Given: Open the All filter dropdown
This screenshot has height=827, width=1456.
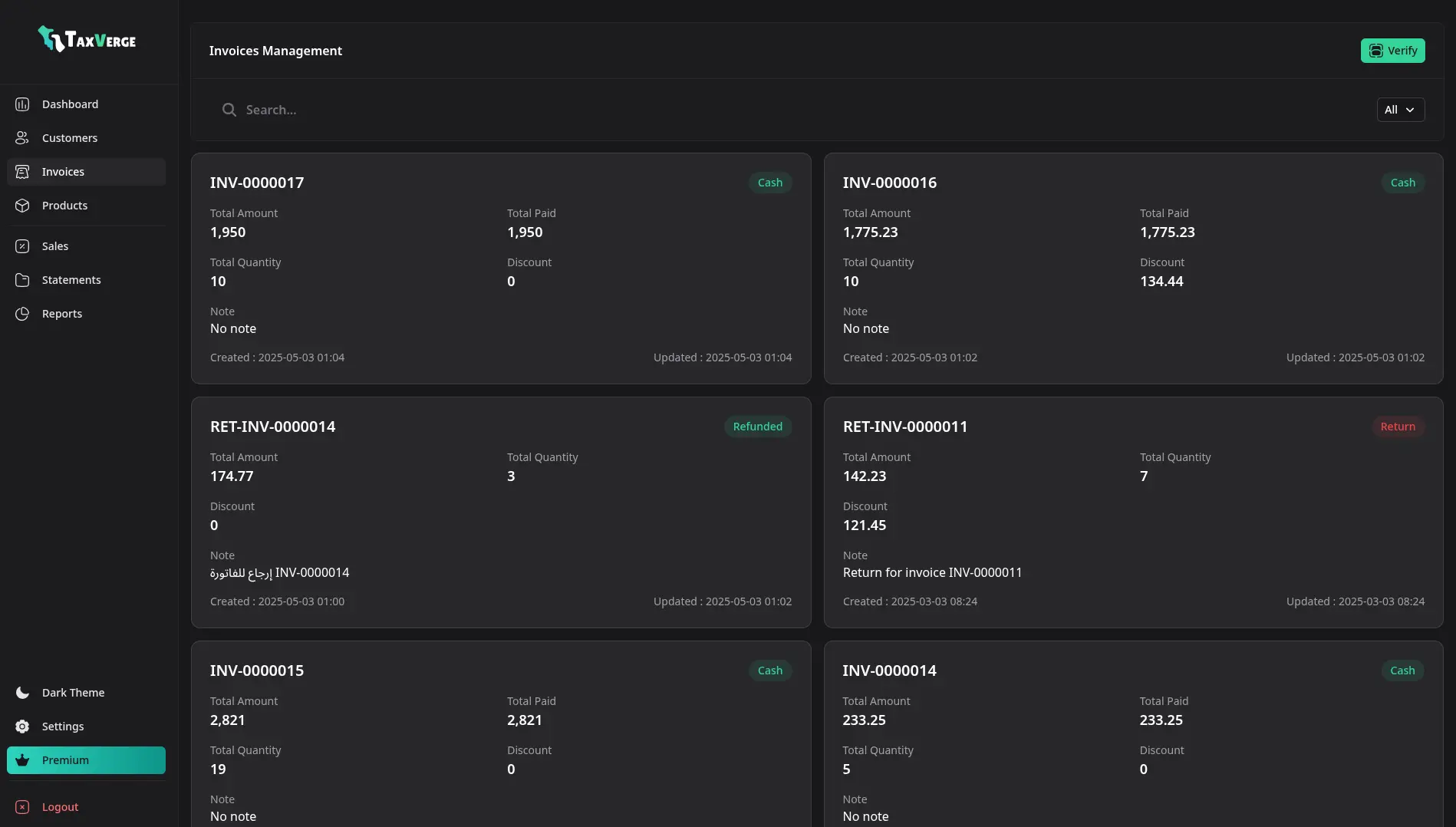Looking at the screenshot, I should pos(1401,110).
